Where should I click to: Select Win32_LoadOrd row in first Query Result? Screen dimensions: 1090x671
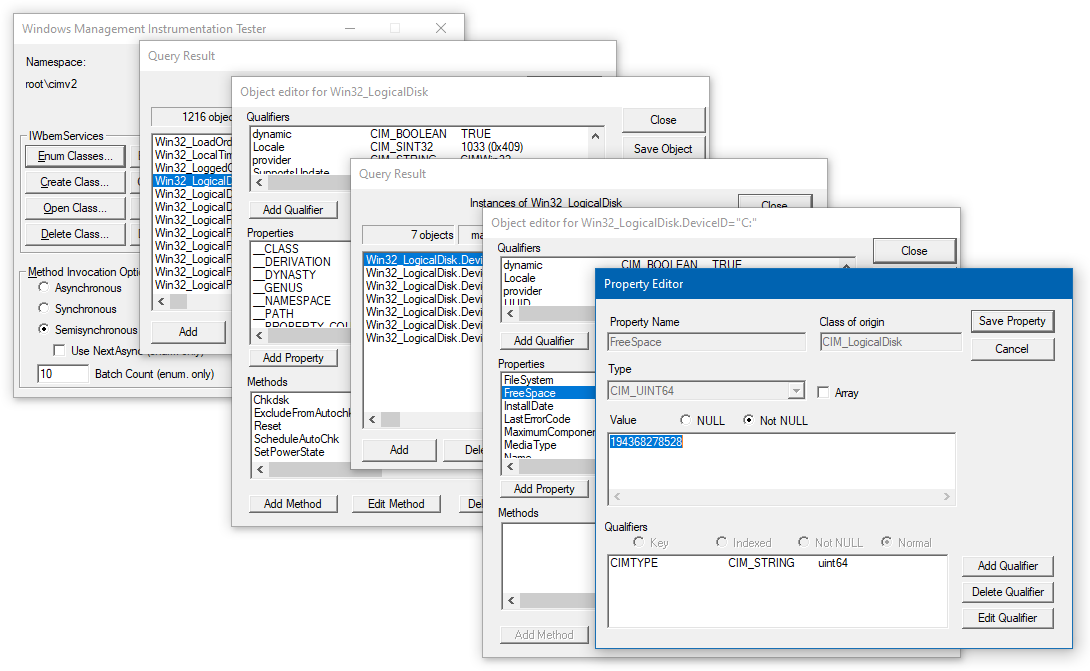193,142
